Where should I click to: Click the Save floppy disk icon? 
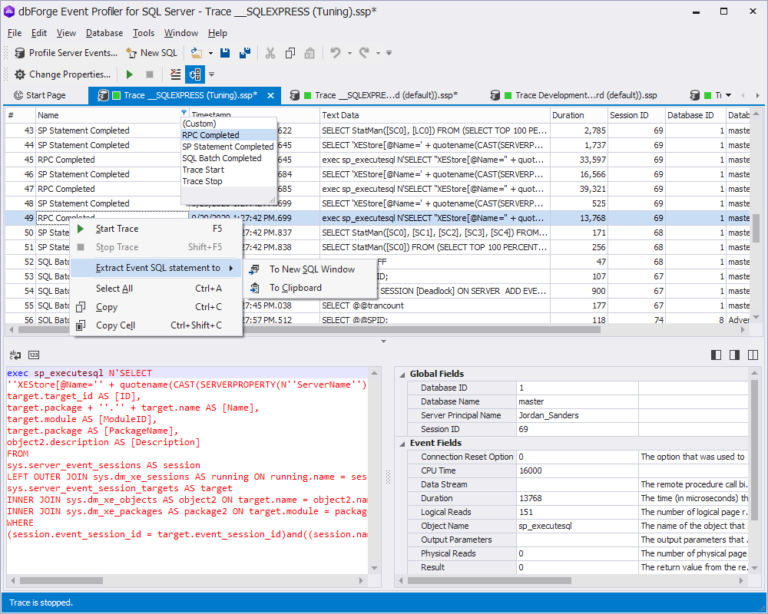tap(225, 53)
